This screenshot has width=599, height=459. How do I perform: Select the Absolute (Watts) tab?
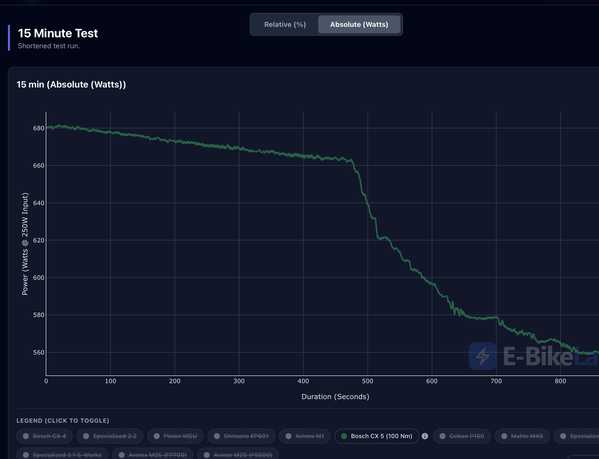point(359,24)
